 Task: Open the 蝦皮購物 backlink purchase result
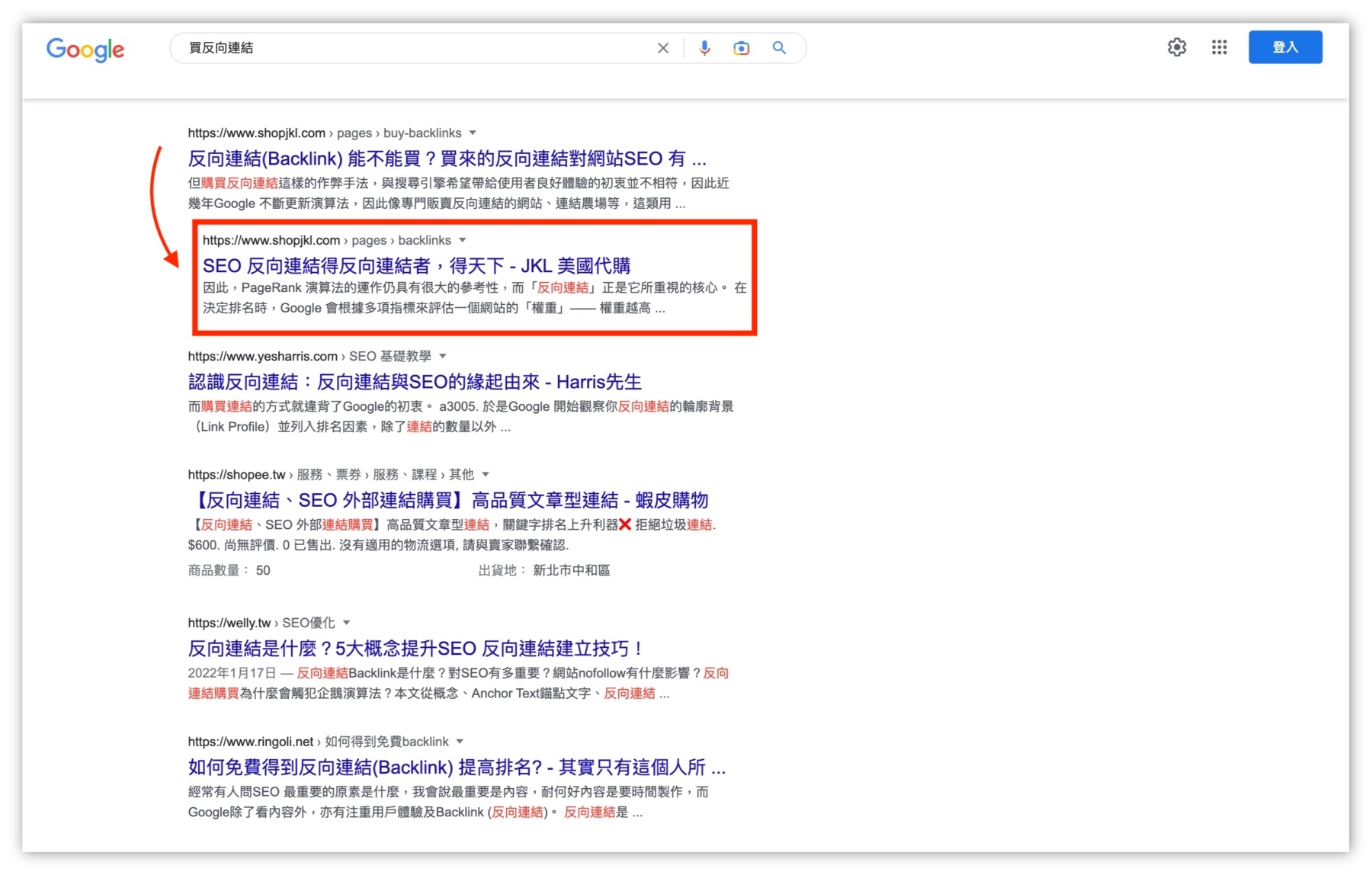click(x=448, y=500)
